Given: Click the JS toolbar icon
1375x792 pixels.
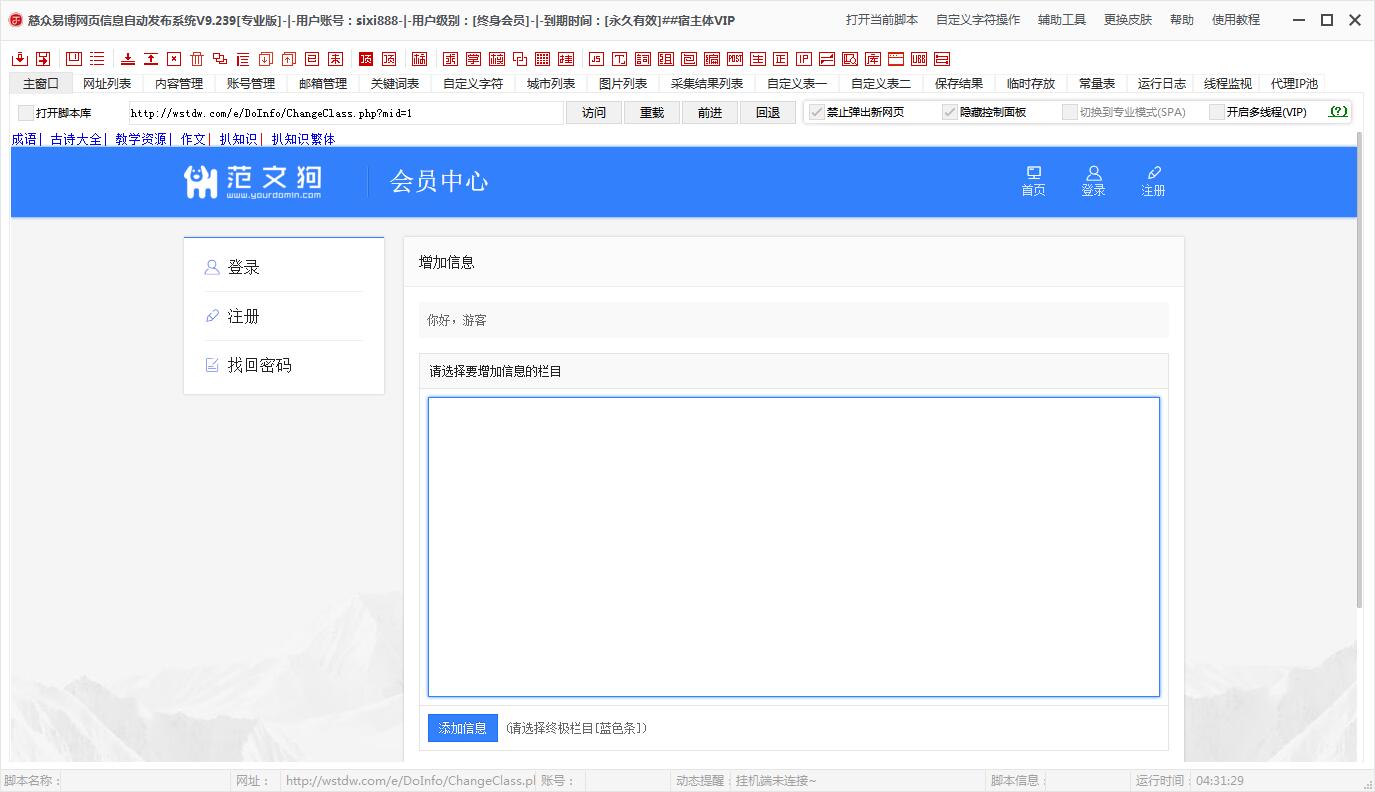Looking at the screenshot, I should (x=596, y=59).
